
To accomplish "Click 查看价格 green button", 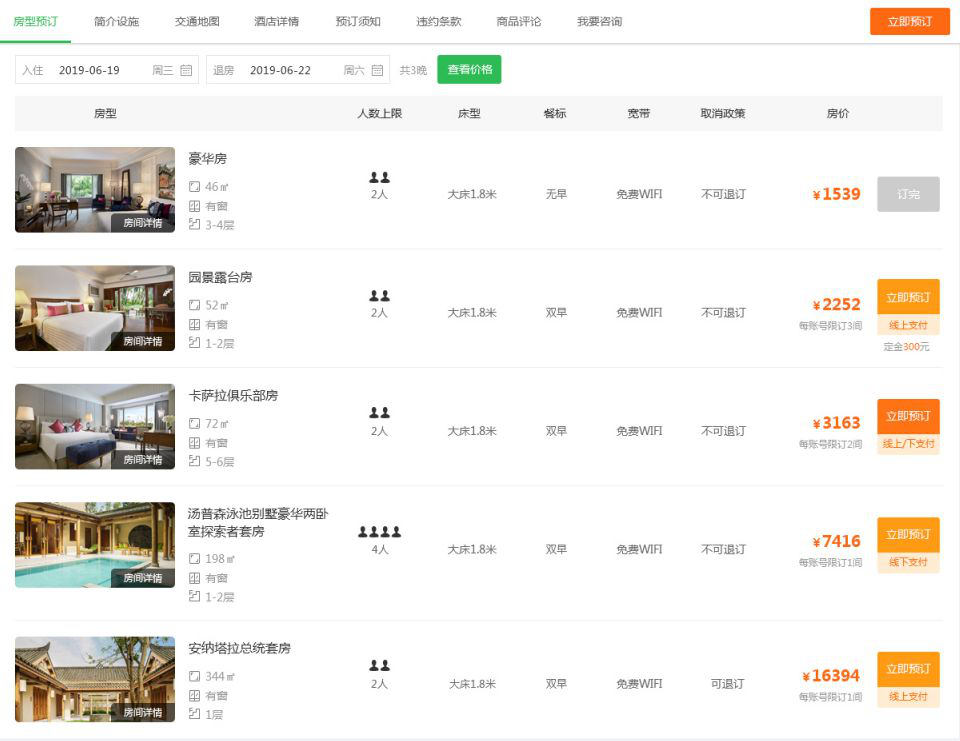I will [469, 70].
